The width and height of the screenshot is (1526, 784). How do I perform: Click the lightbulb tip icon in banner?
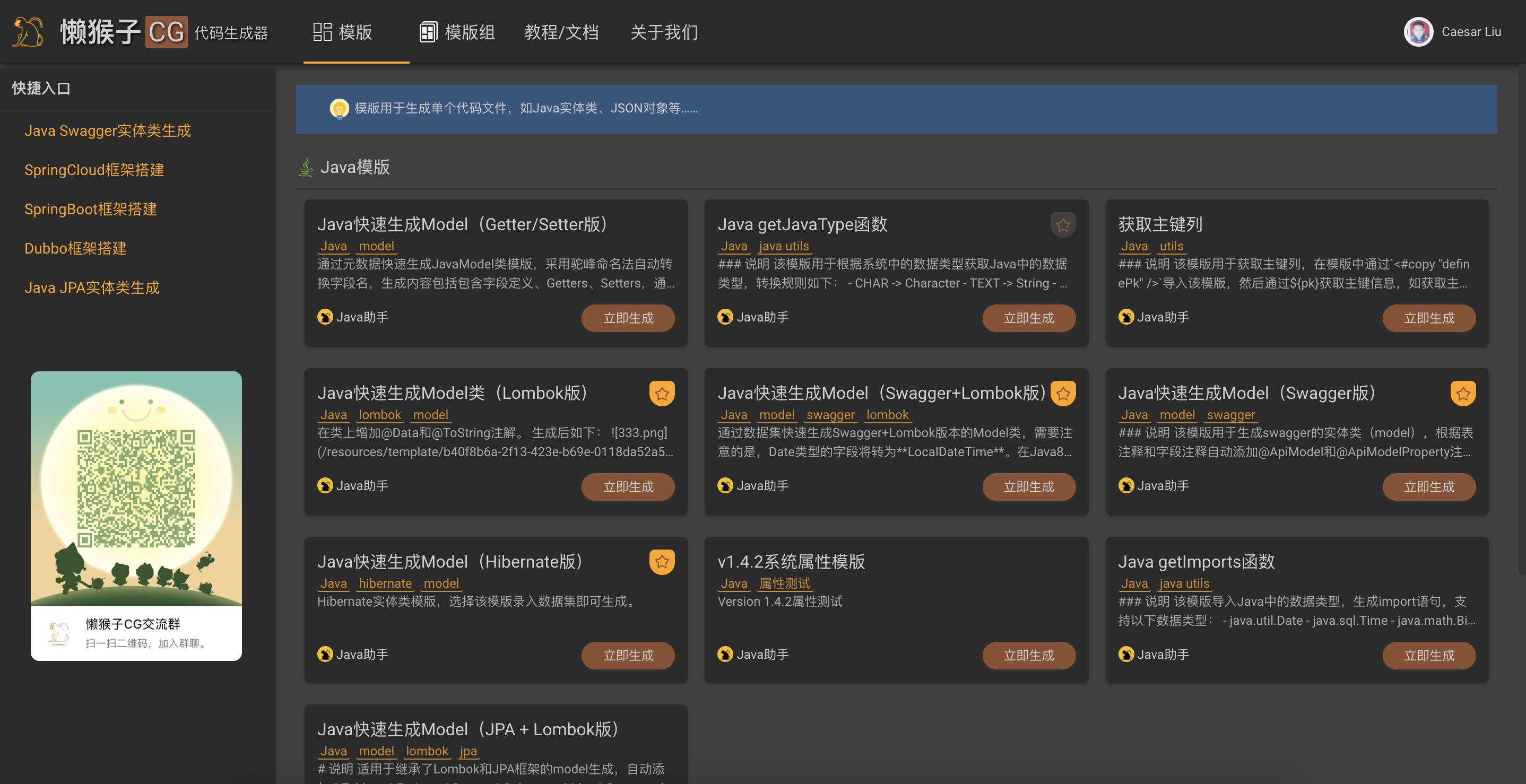click(x=339, y=108)
